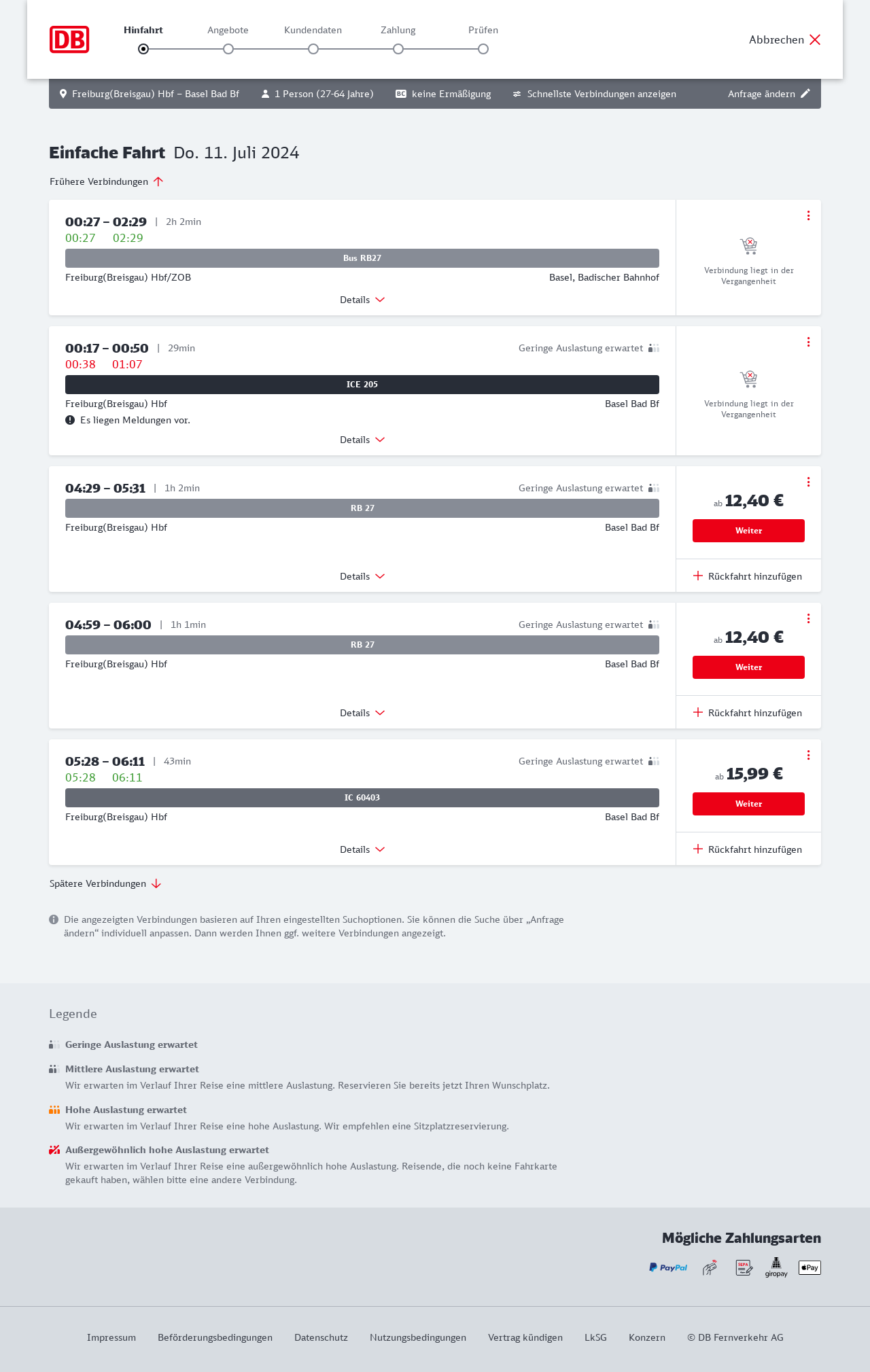The image size is (870, 1372).
Task: Click the alert icon beside Es liegen Meldungen vor
Action: point(70,420)
